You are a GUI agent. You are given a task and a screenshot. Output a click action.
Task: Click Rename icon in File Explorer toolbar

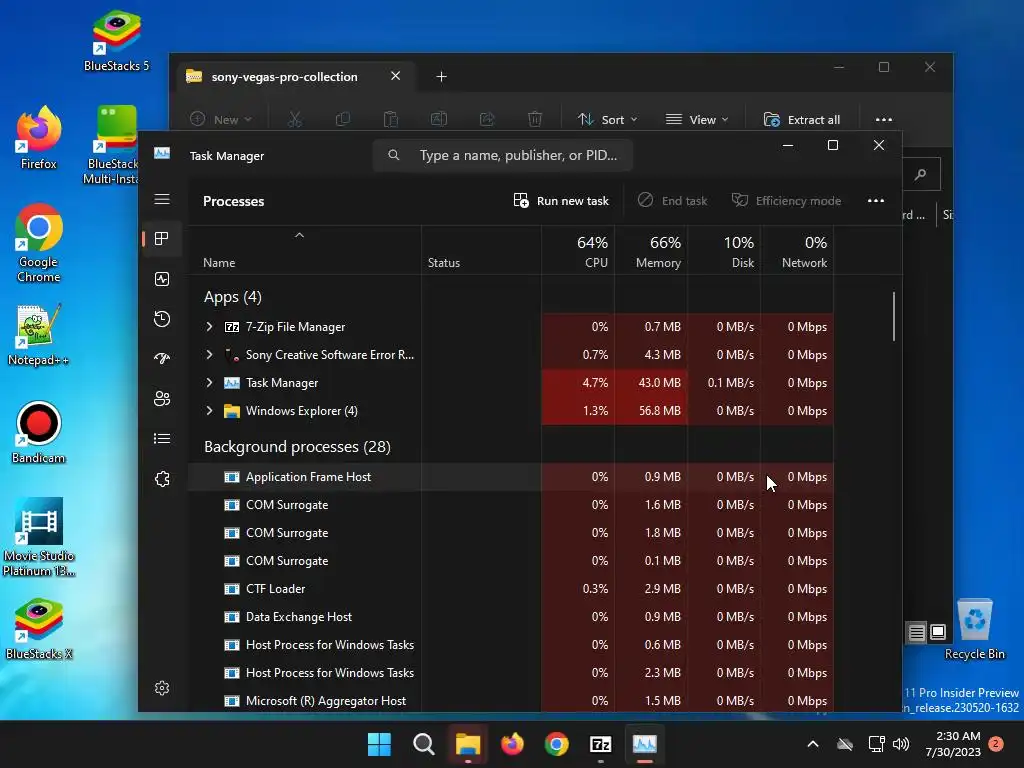(439, 120)
